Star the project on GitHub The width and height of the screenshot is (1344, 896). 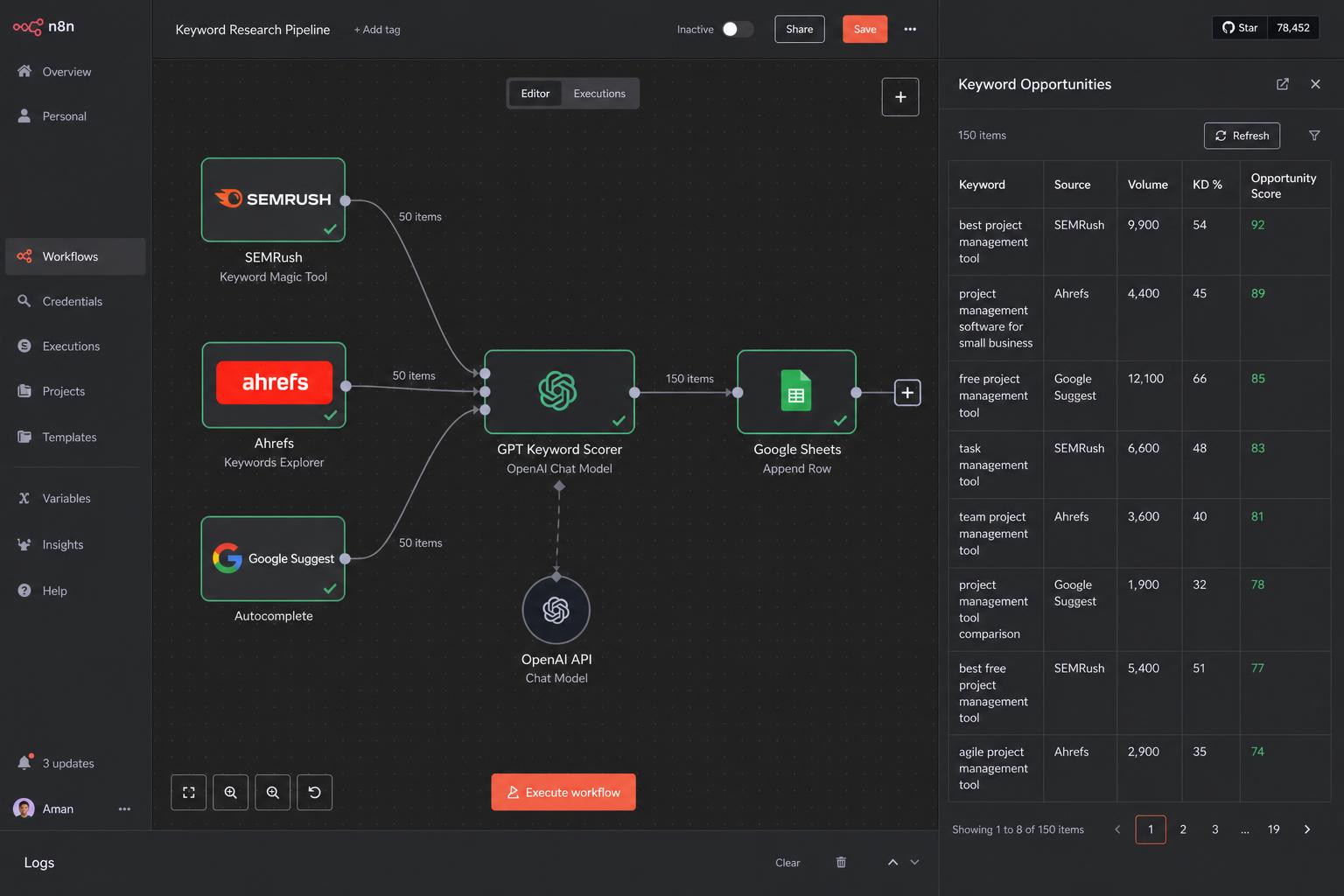click(1240, 28)
